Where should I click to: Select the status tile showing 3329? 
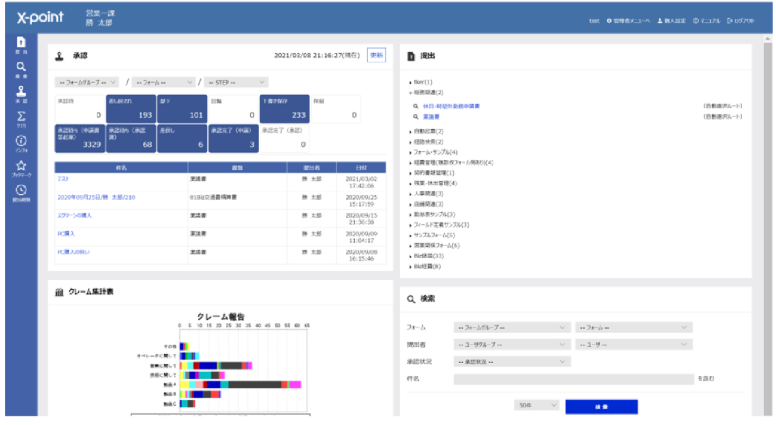pyautogui.click(x=80, y=139)
